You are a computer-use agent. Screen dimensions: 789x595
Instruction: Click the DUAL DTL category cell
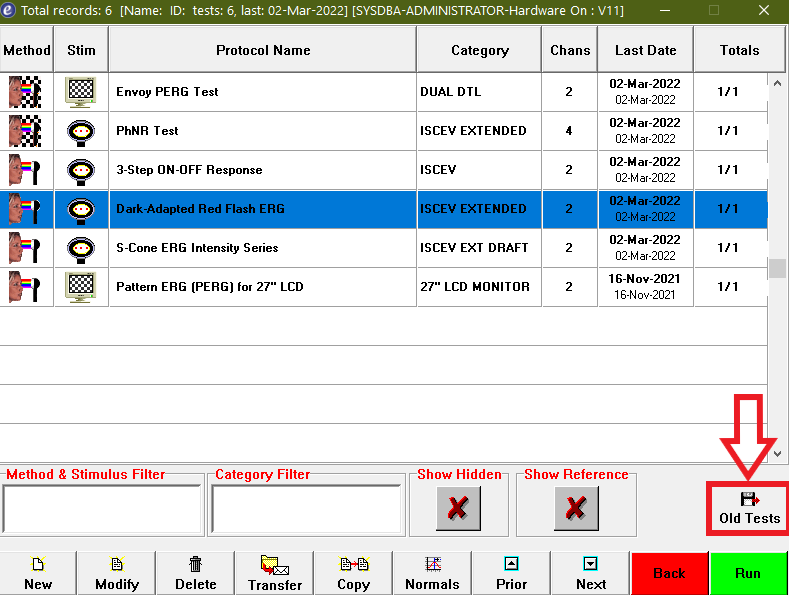pos(479,92)
